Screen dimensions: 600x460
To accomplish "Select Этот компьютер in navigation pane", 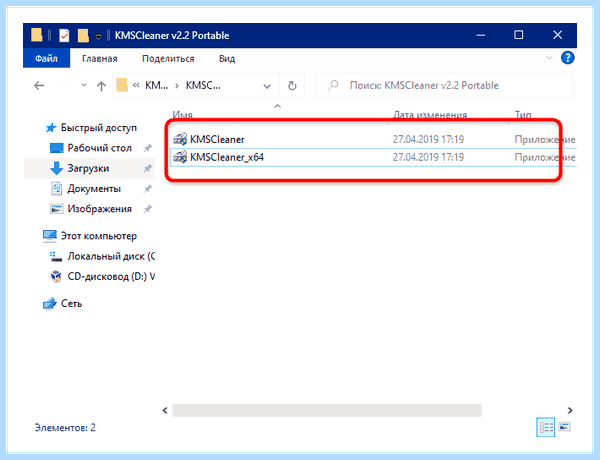I will click(90, 236).
